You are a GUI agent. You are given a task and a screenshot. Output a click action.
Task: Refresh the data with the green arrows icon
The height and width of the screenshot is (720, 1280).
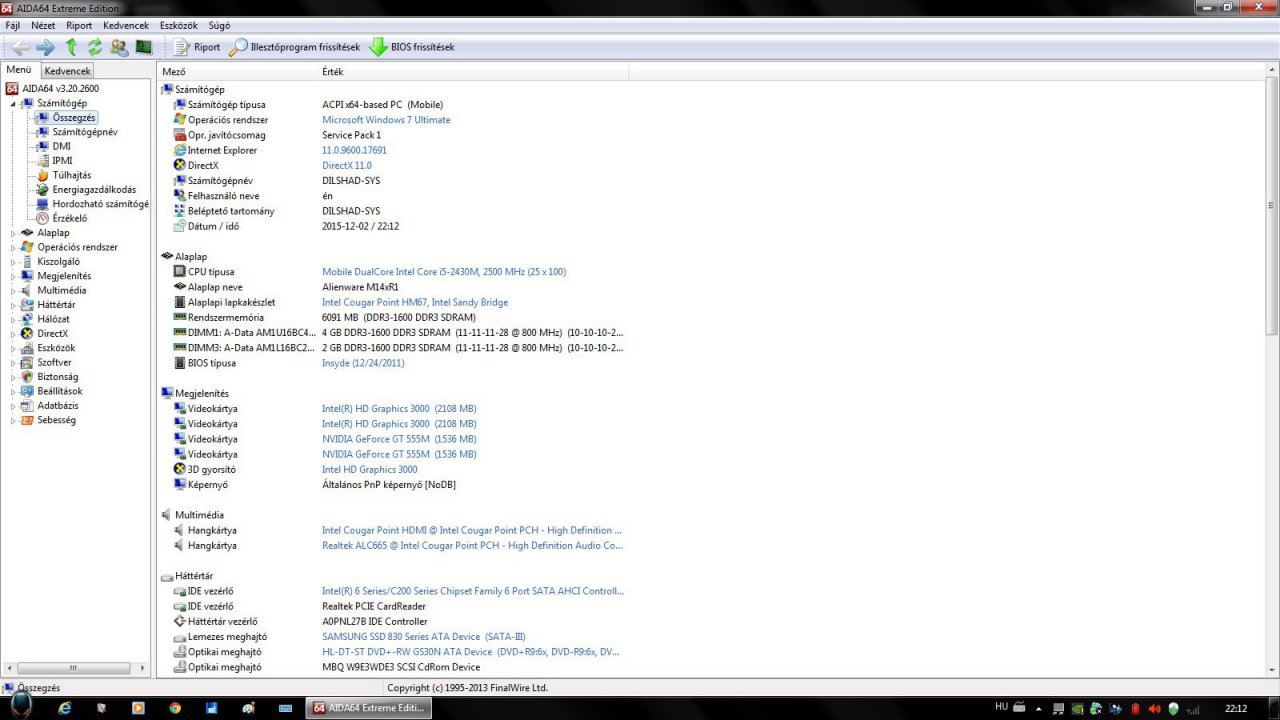coord(95,47)
